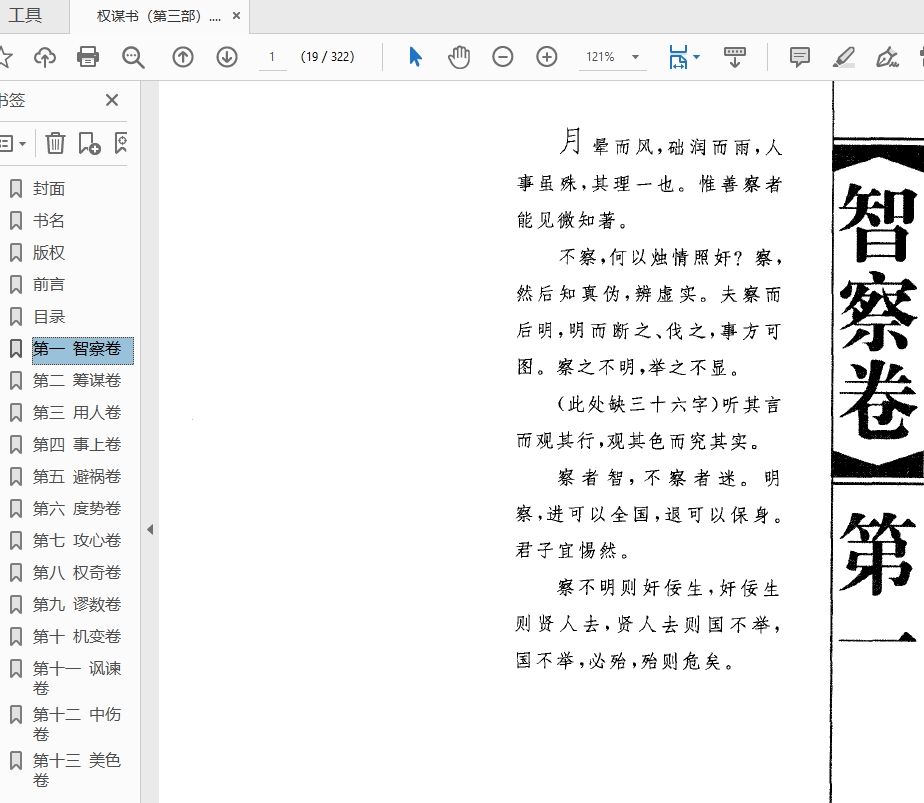The image size is (924, 803).
Task: Go to the previous page with up arrow
Action: point(183,57)
